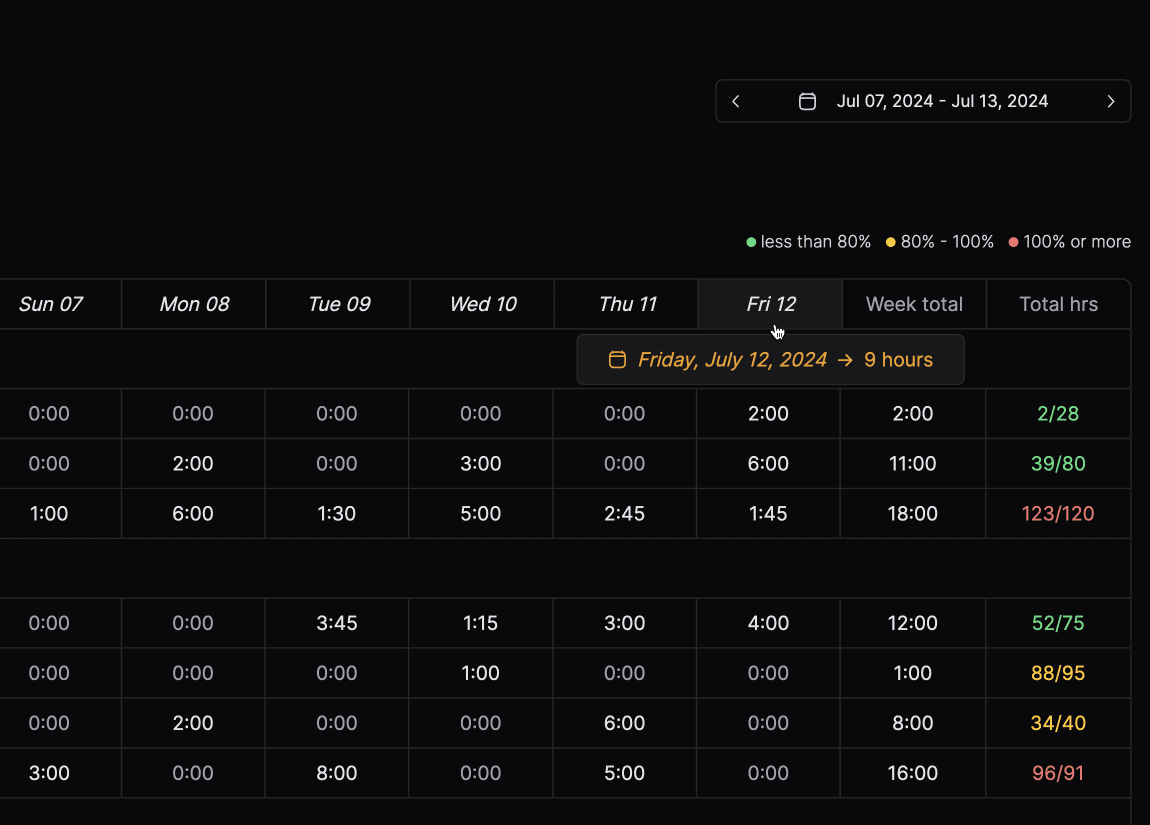The width and height of the screenshot is (1150, 825).
Task: Click Friday 2:00 cell in 2/28 row
Action: tap(768, 414)
